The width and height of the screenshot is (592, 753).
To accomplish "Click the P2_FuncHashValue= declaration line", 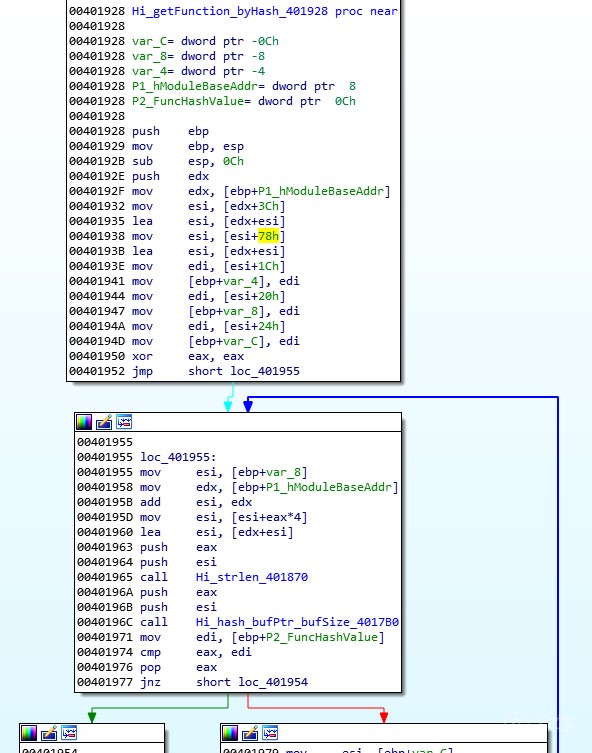I will (244, 101).
